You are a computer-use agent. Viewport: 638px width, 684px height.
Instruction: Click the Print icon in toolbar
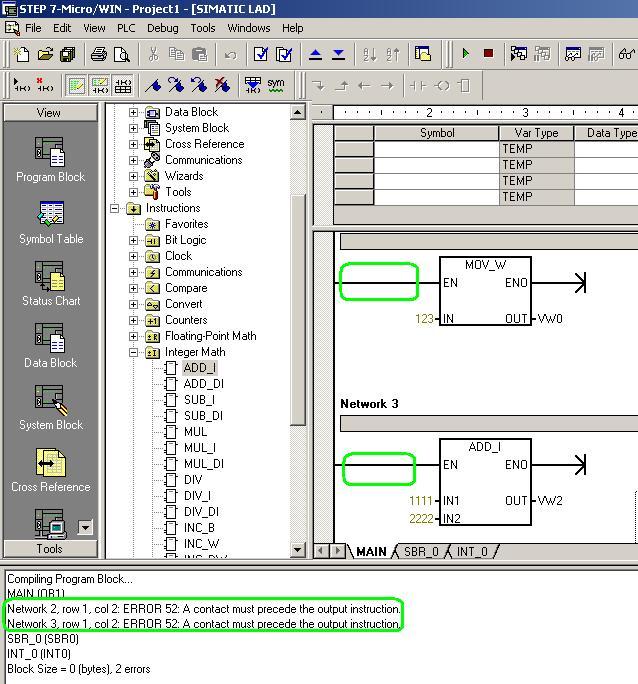pos(99,54)
